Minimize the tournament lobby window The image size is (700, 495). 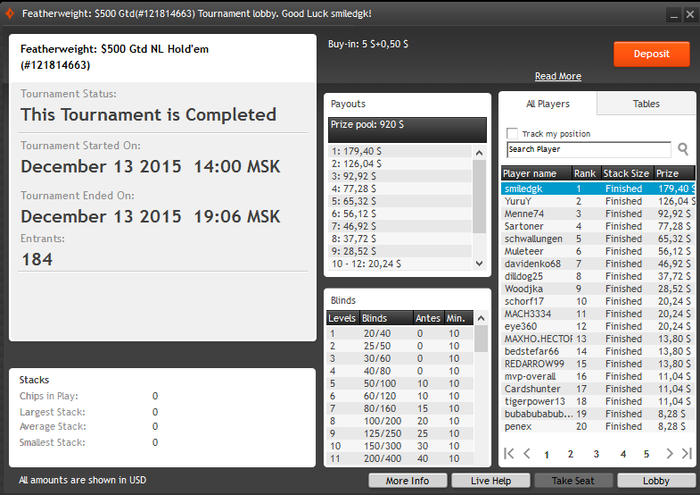click(x=674, y=14)
